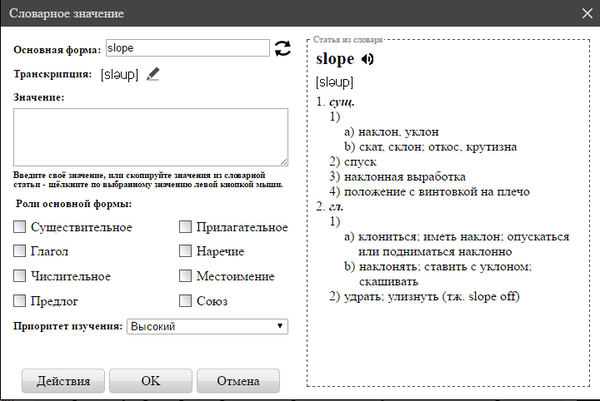Play pronunciation with the speaker icon
This screenshot has height=401, width=600.
tap(367, 60)
